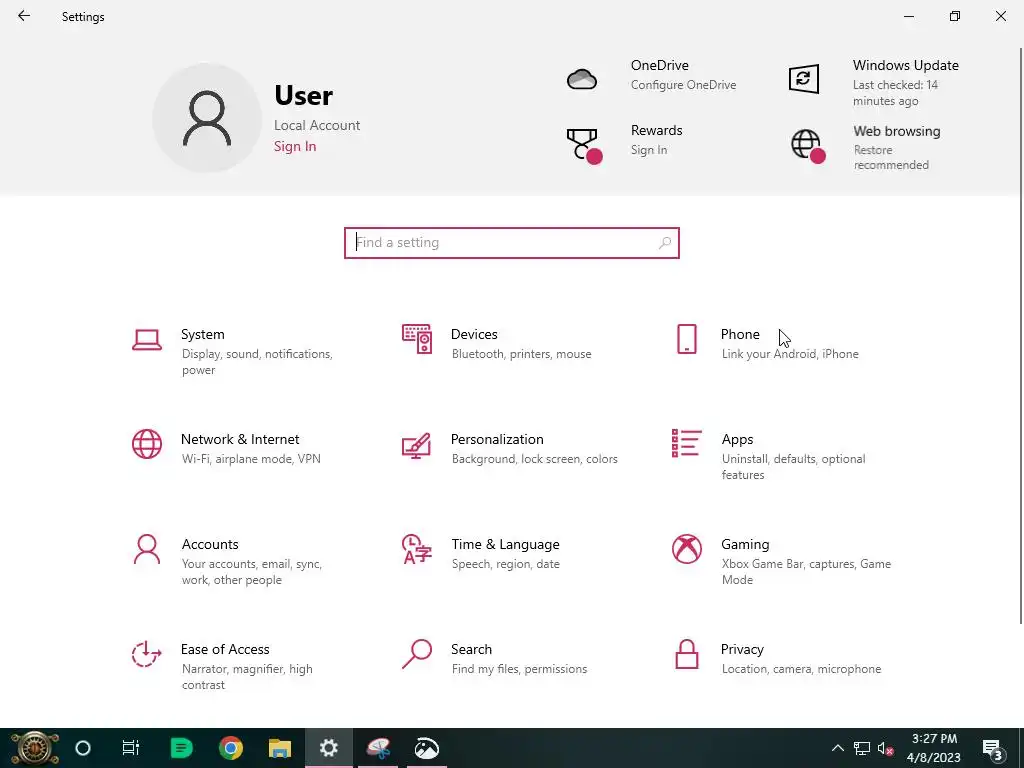Open the Start menu button
The height and width of the screenshot is (768, 1024).
click(35, 748)
